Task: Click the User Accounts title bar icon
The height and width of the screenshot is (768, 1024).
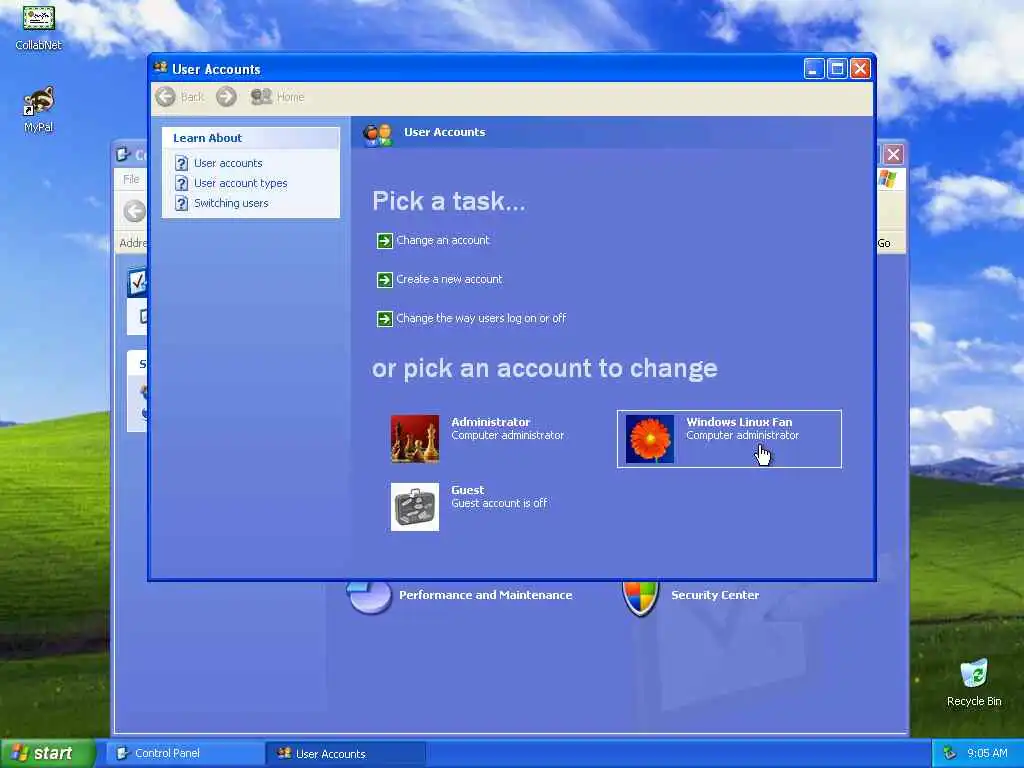Action: click(x=161, y=68)
